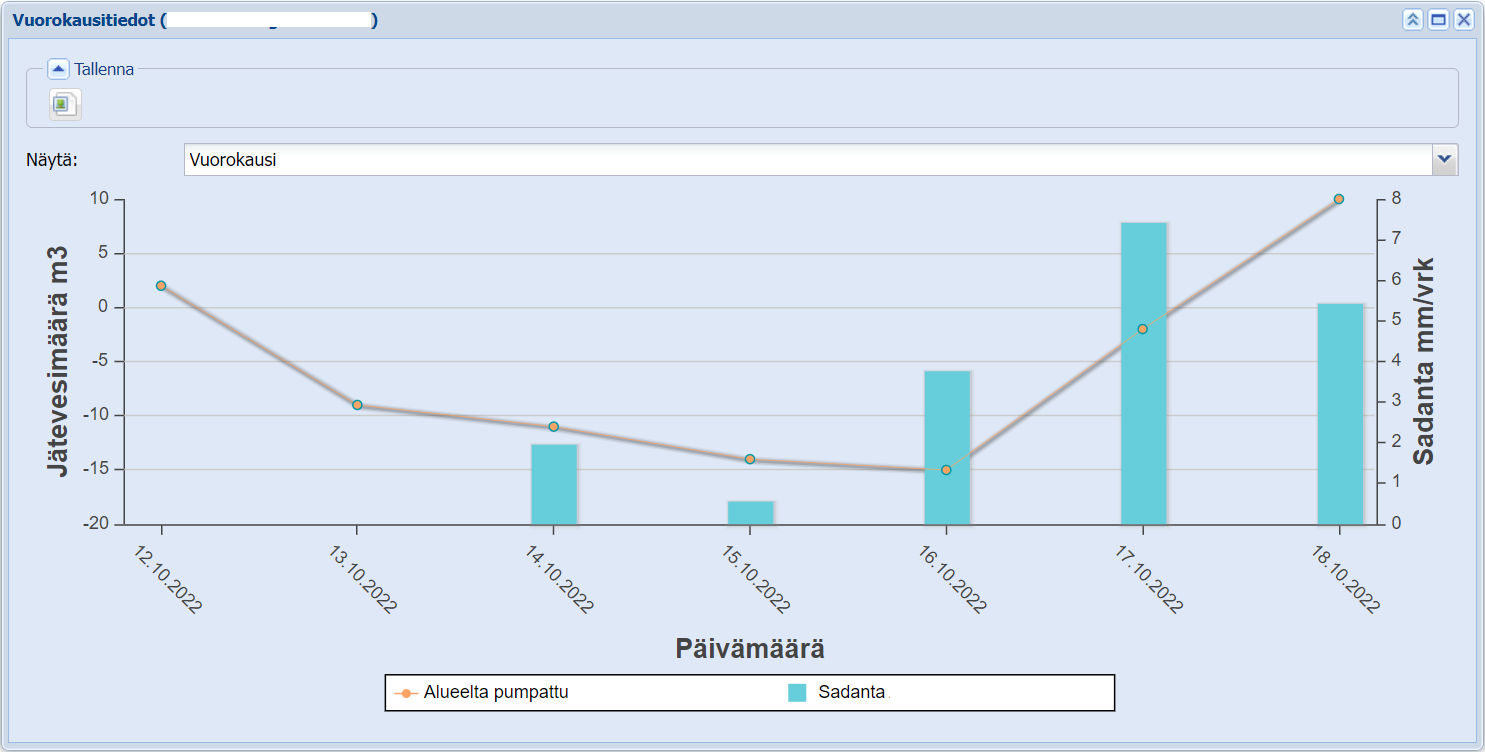Open the Näytä dropdown arrow
This screenshot has height=752, width=1485.
tap(1445, 160)
